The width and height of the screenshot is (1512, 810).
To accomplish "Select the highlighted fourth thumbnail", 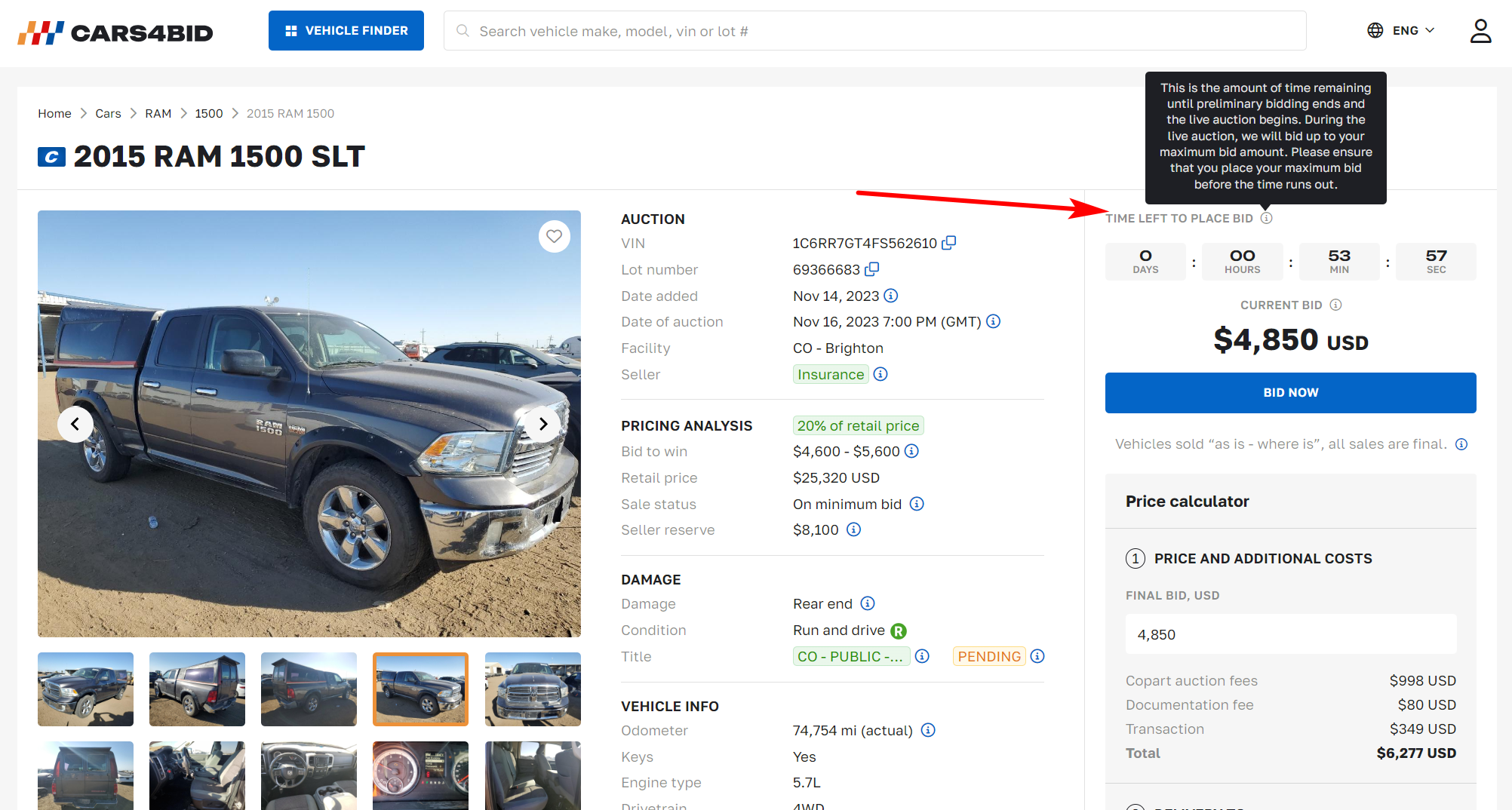I will [420, 689].
